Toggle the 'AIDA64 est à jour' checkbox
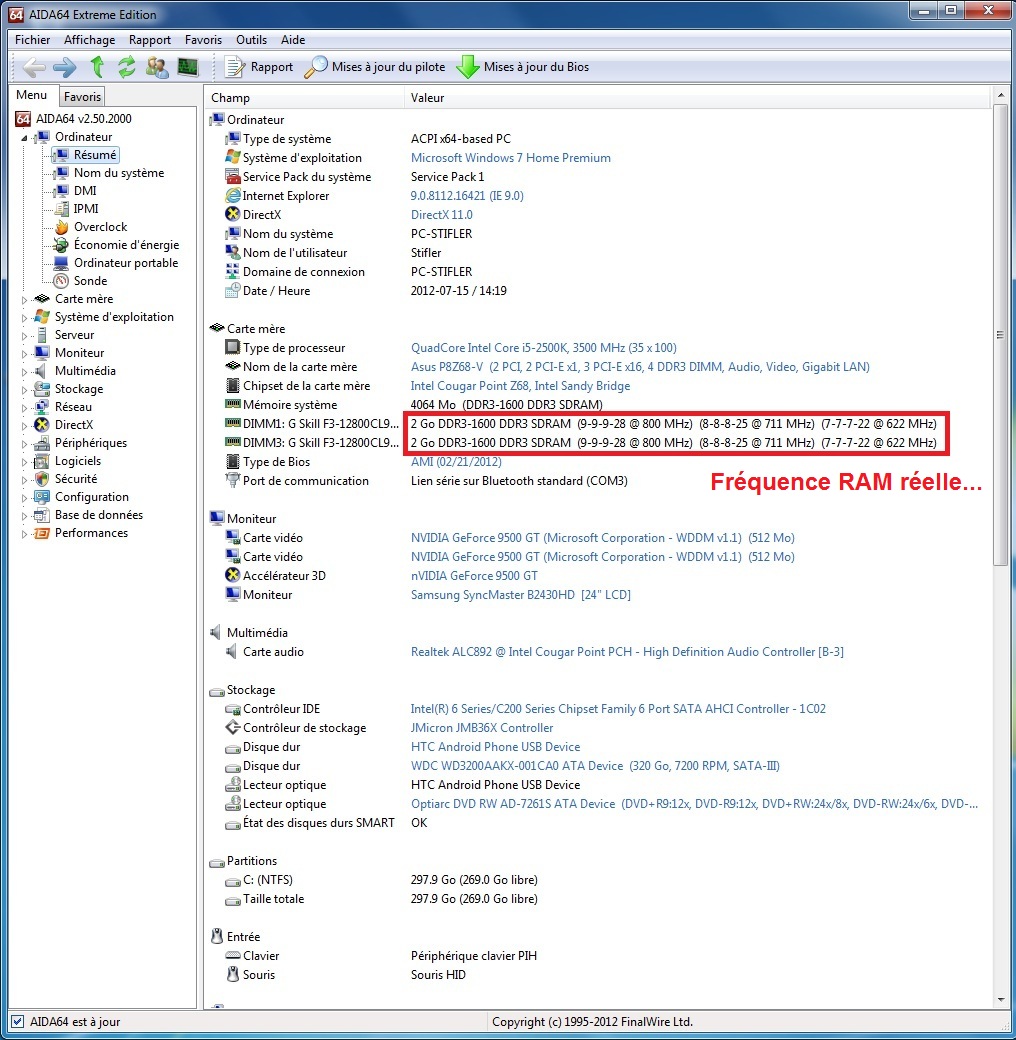 click(17, 1022)
